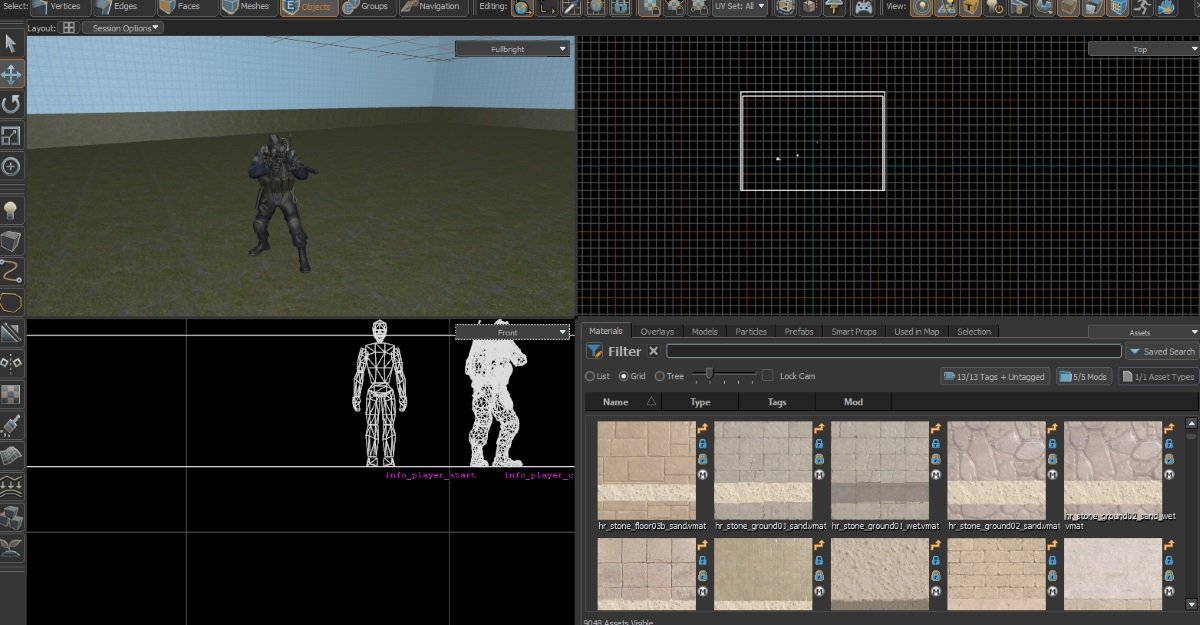Click the 5/5 Mods filter button
This screenshot has height=625, width=1200.
(x=1084, y=377)
